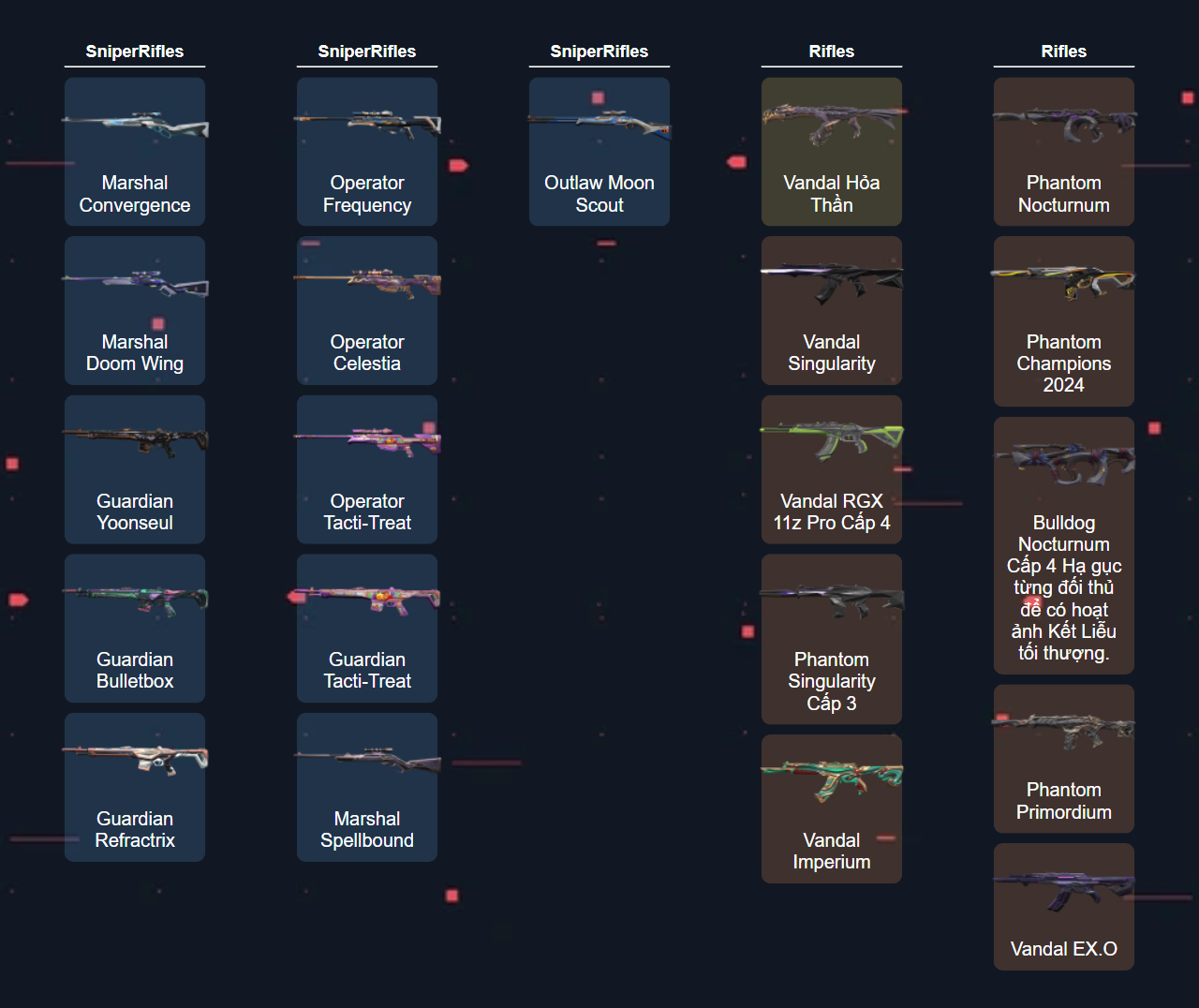This screenshot has height=1008, width=1199.
Task: Click the Phantom Champions 2024 gun image
Action: pos(1064,281)
